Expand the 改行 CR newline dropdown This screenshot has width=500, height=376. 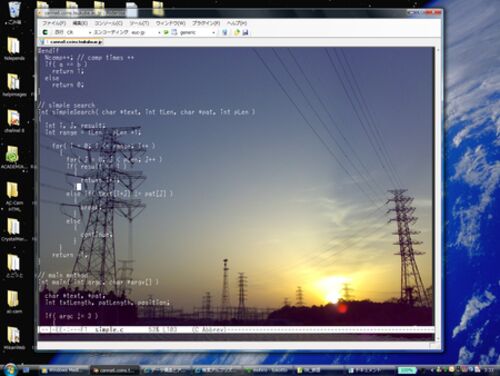click(73, 32)
